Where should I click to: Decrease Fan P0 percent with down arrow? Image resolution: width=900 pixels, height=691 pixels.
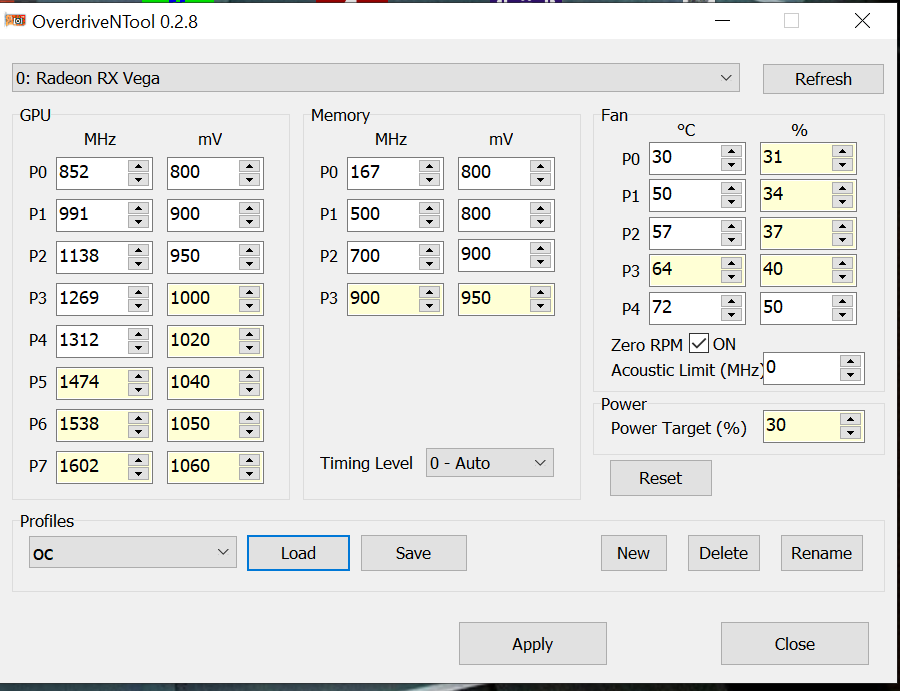click(x=842, y=165)
